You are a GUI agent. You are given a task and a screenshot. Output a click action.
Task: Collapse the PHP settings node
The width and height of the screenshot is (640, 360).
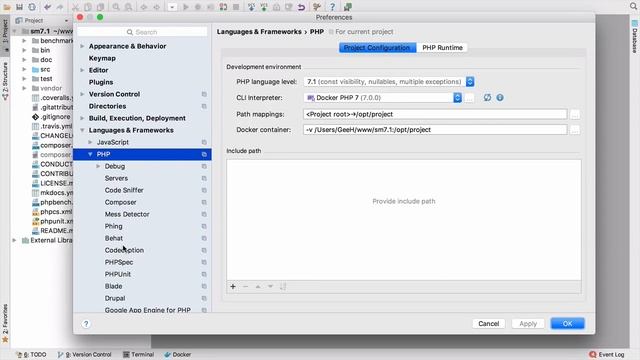point(90,154)
